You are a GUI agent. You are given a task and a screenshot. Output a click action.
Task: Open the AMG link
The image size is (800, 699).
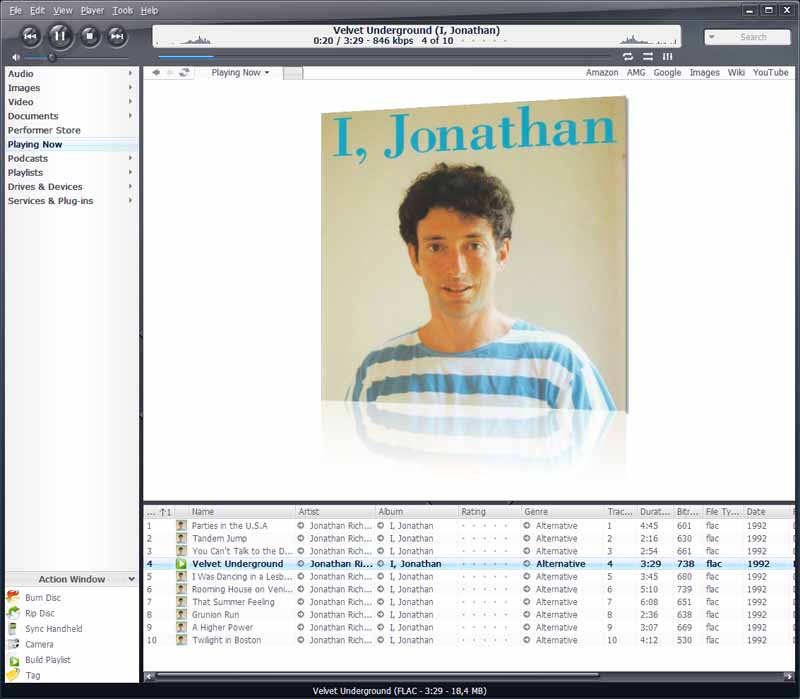636,72
